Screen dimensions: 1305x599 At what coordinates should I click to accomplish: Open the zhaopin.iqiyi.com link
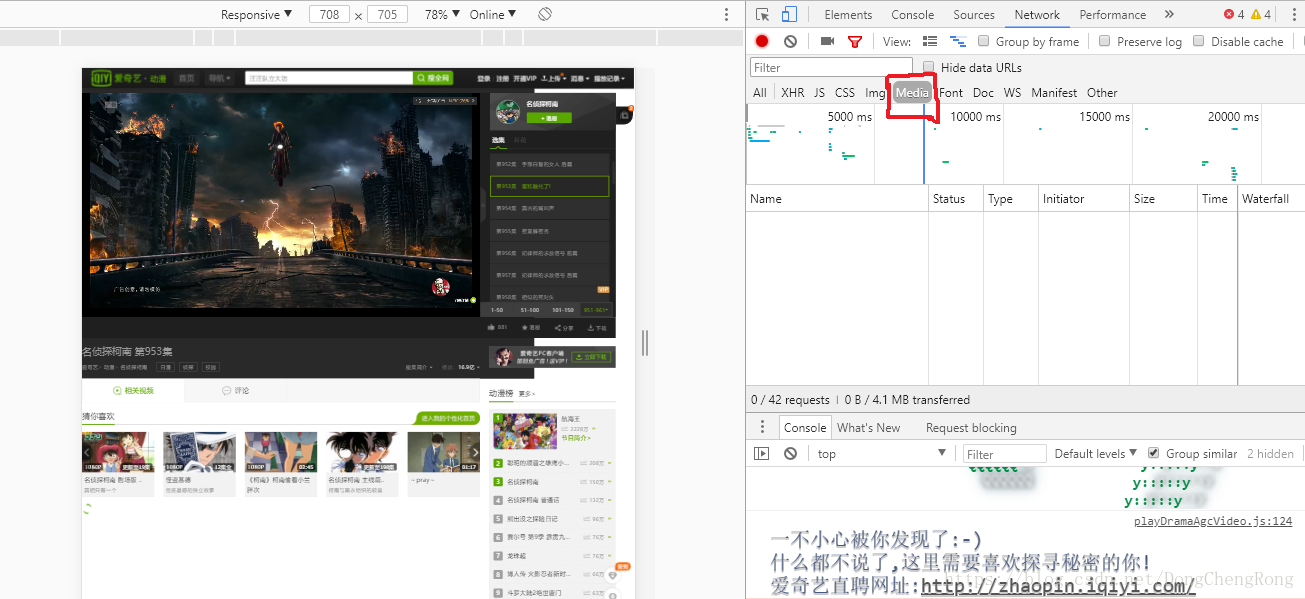pyautogui.click(x=1057, y=586)
